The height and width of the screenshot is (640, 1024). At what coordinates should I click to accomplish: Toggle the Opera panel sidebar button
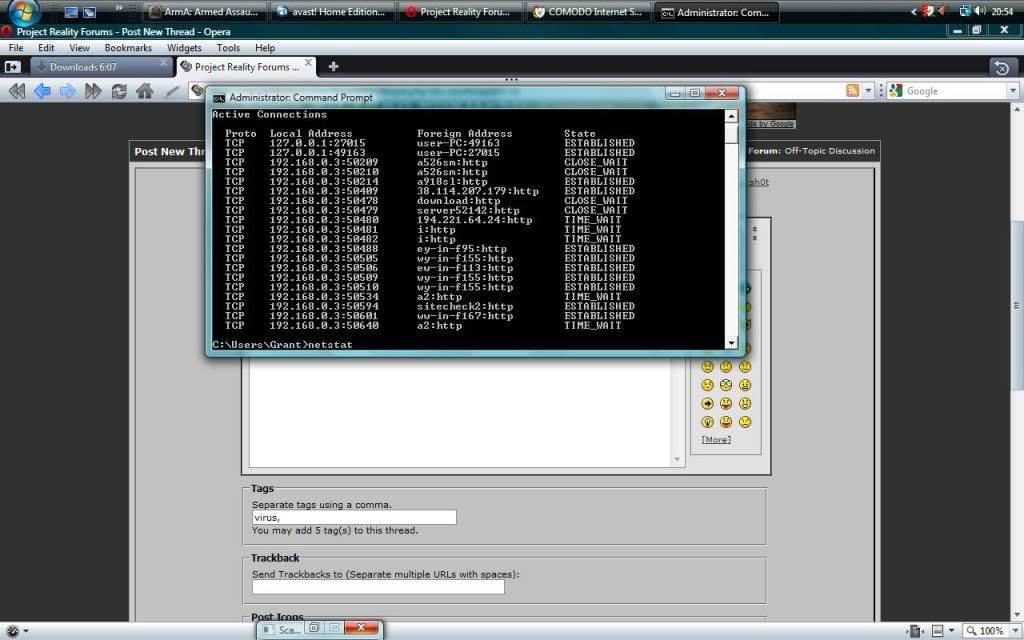(12, 67)
